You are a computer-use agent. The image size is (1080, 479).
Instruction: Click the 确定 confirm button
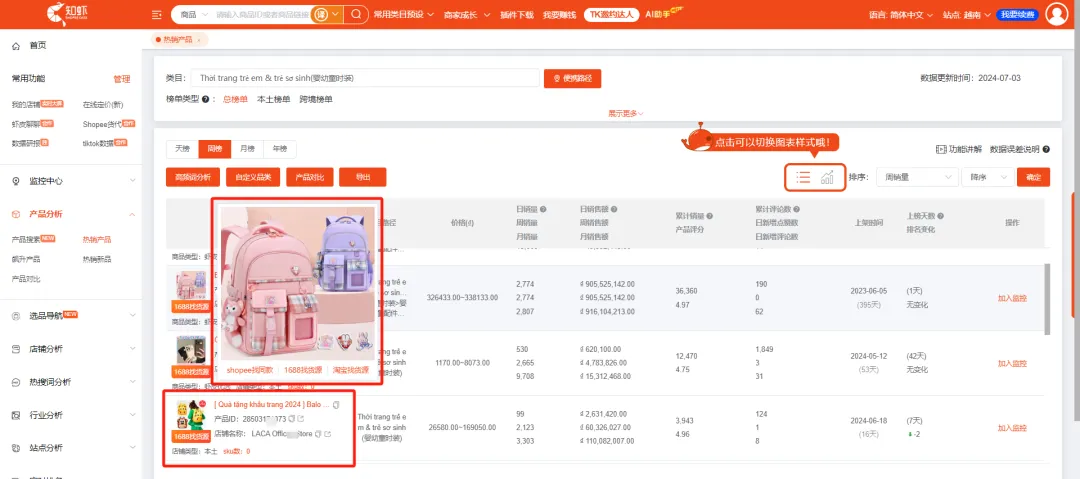[x=1033, y=177]
